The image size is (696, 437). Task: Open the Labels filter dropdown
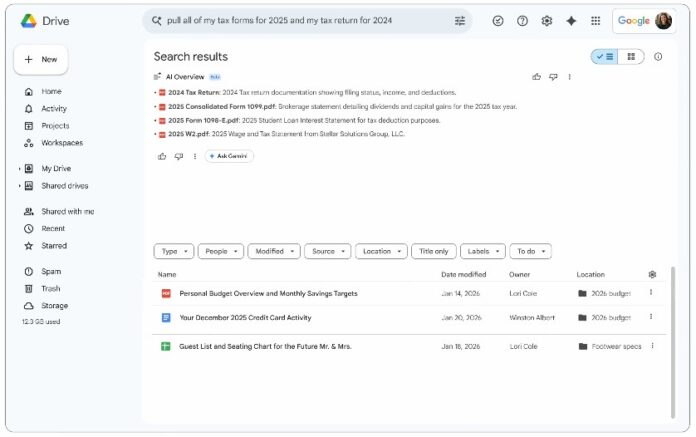click(483, 252)
